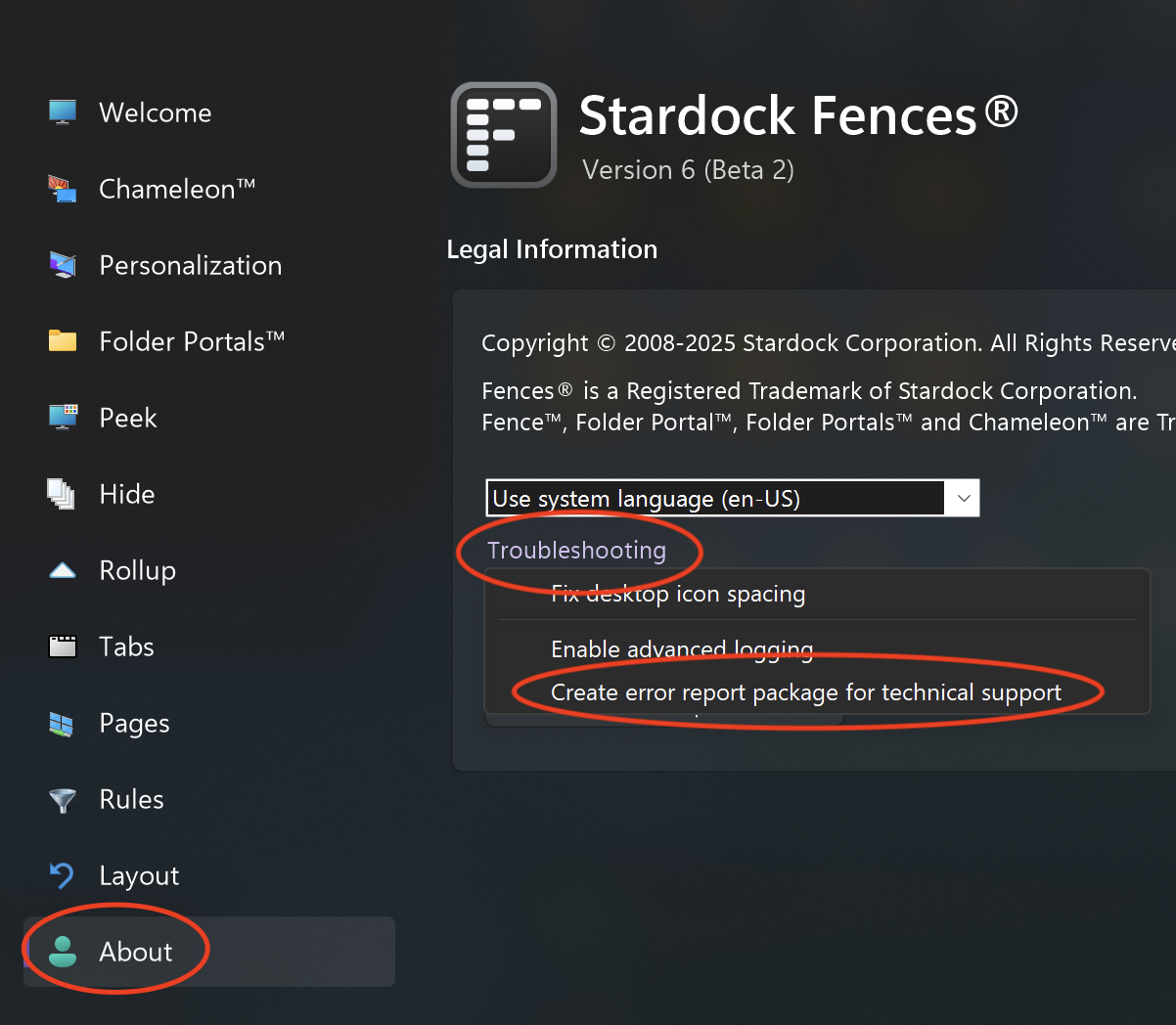The image size is (1176, 1025).
Task: Click the Hide stacked pages icon
Action: coord(62,494)
